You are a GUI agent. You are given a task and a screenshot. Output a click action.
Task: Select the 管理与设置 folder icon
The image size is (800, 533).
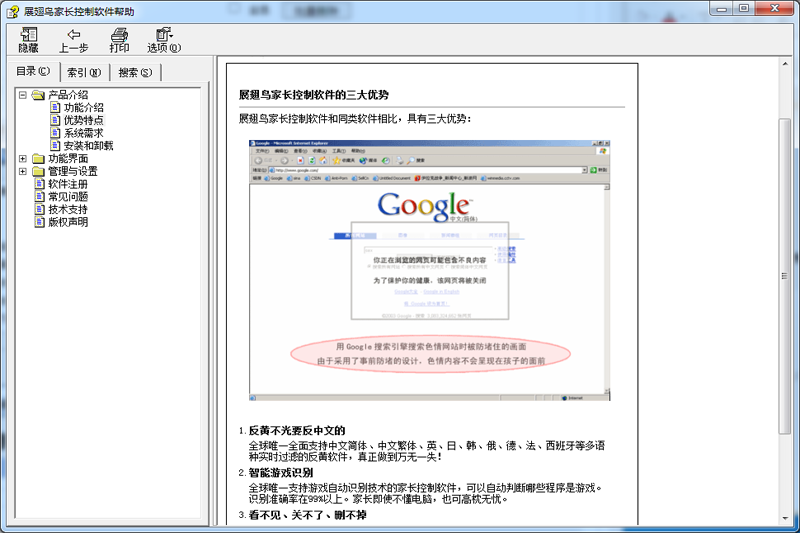coord(38,171)
